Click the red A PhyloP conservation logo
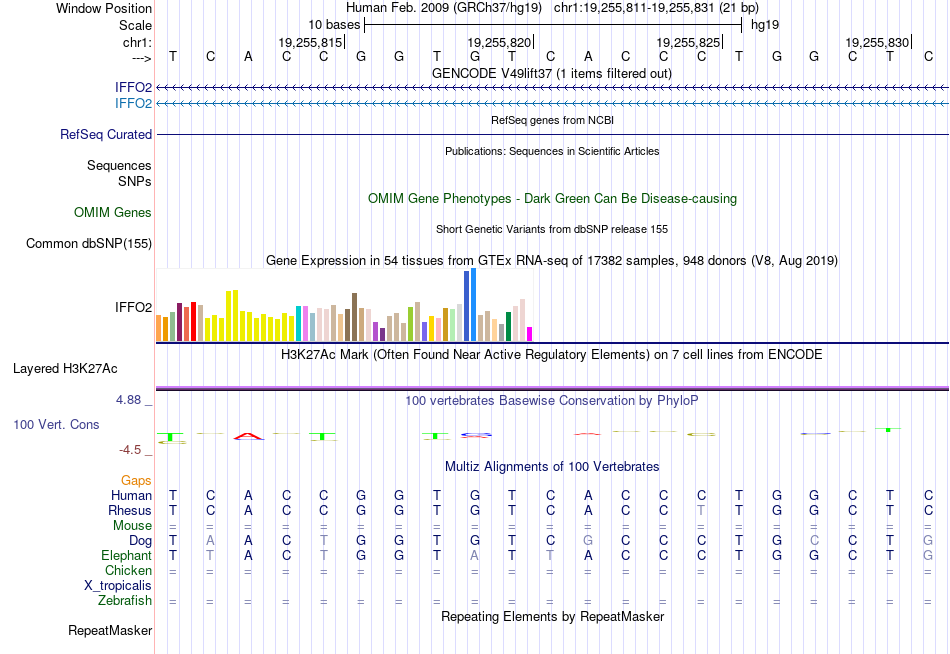The width and height of the screenshot is (950, 654). 248,436
